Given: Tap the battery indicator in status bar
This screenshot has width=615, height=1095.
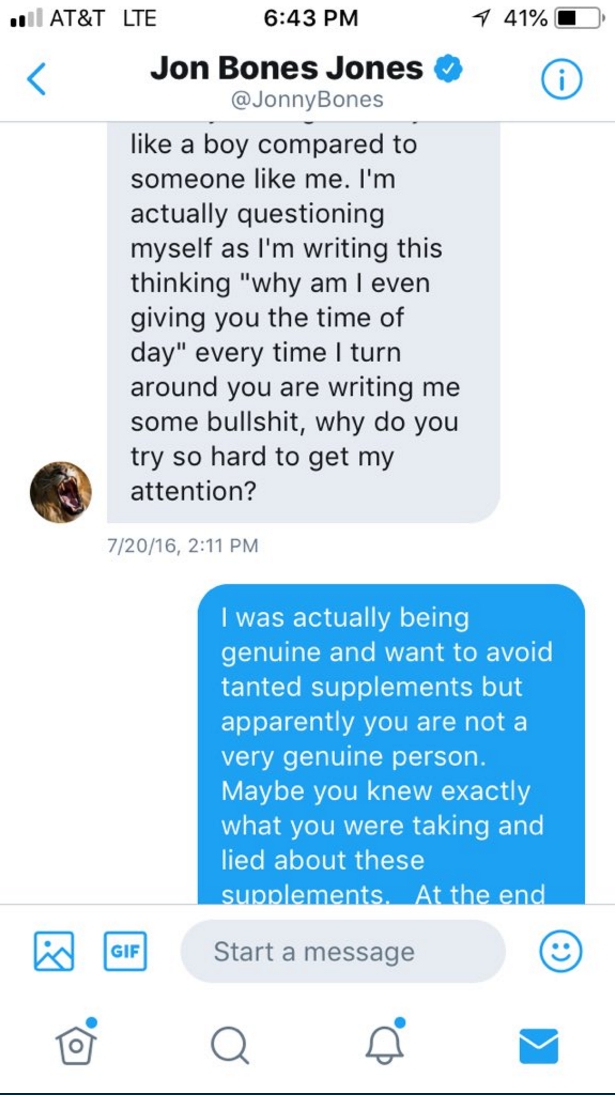Looking at the screenshot, I should click(575, 18).
